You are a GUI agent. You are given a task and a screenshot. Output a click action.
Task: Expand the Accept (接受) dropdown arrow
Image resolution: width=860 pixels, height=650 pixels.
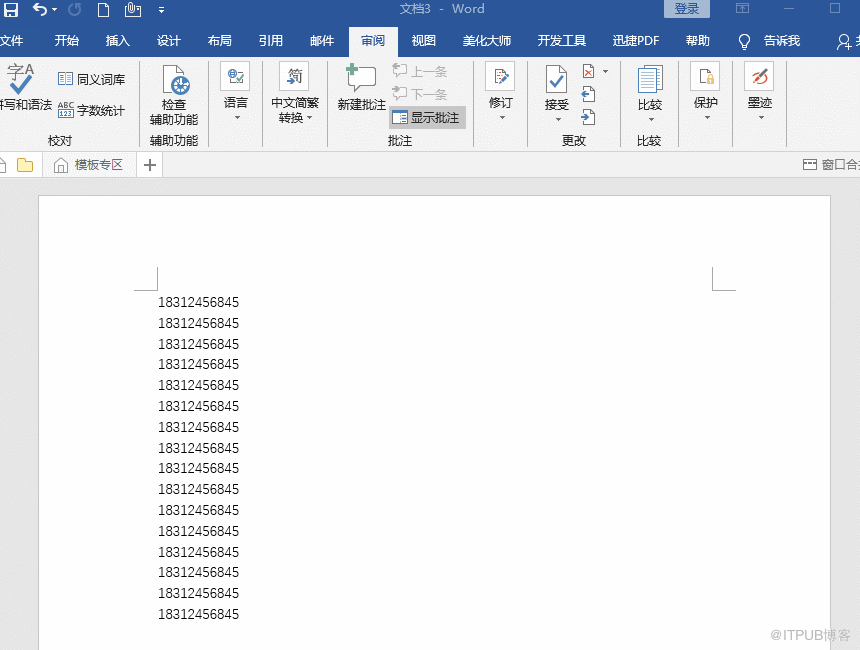[x=557, y=118]
